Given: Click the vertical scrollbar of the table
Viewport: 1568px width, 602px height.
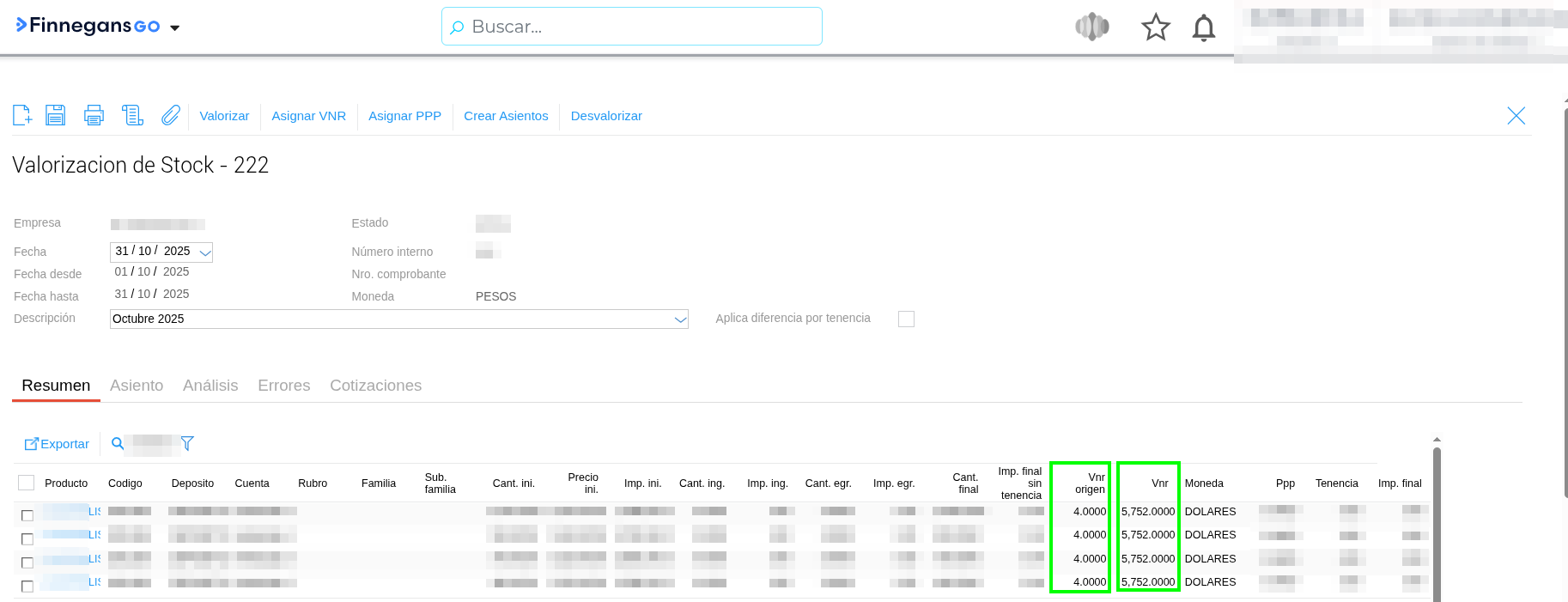Looking at the screenshot, I should [1437, 524].
